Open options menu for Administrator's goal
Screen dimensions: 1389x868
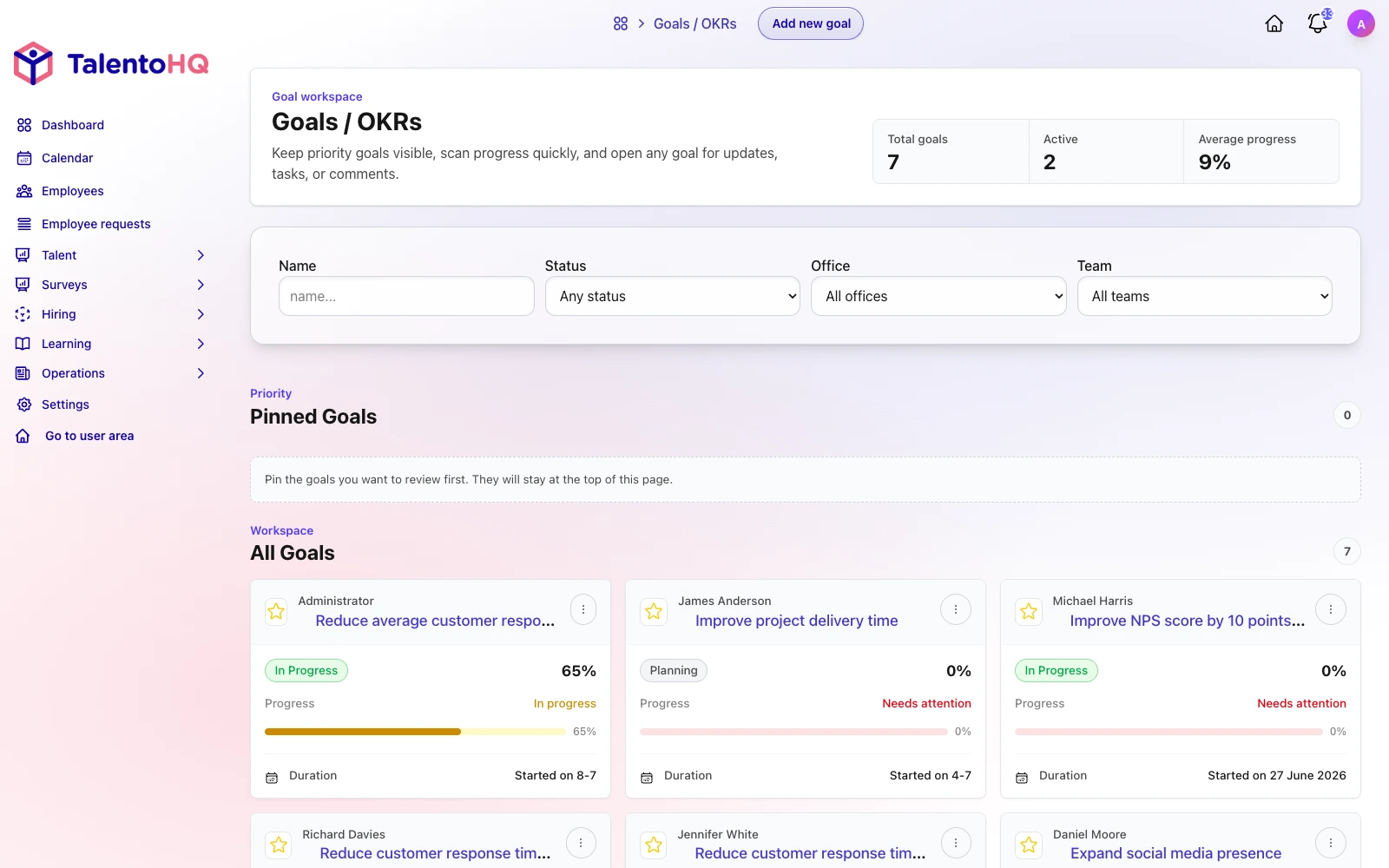(x=583, y=609)
